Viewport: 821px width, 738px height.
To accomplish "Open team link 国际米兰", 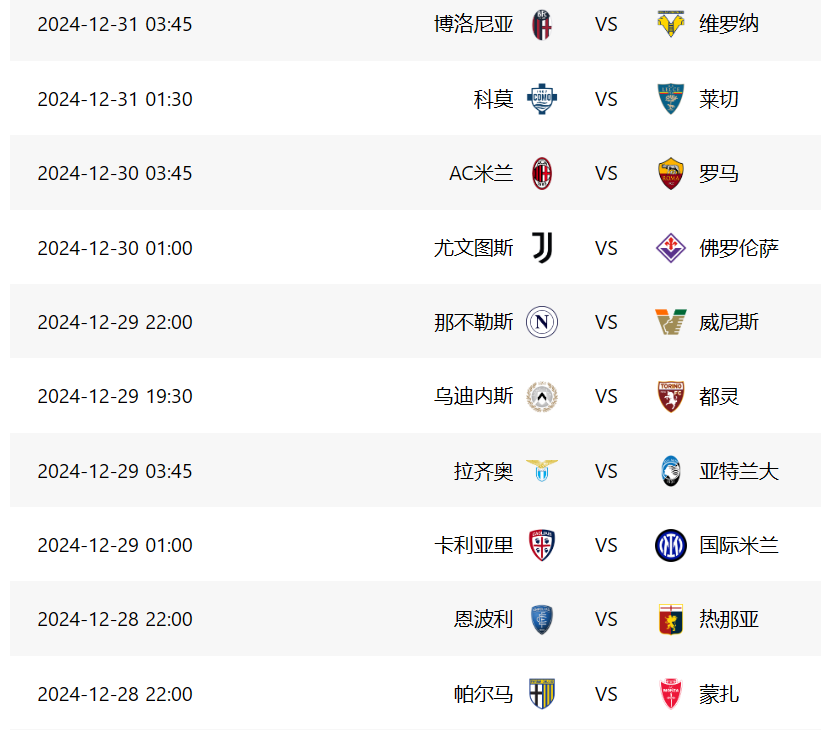I will coord(739,545).
